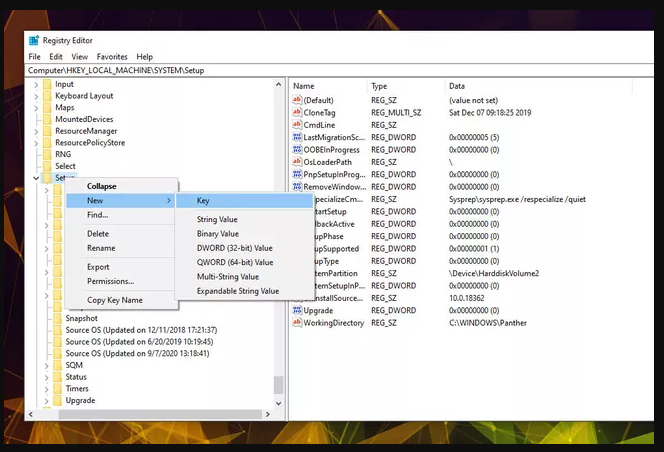Collapse the Setup key arrow
Screen dimensions: 664x452
(x=36, y=178)
